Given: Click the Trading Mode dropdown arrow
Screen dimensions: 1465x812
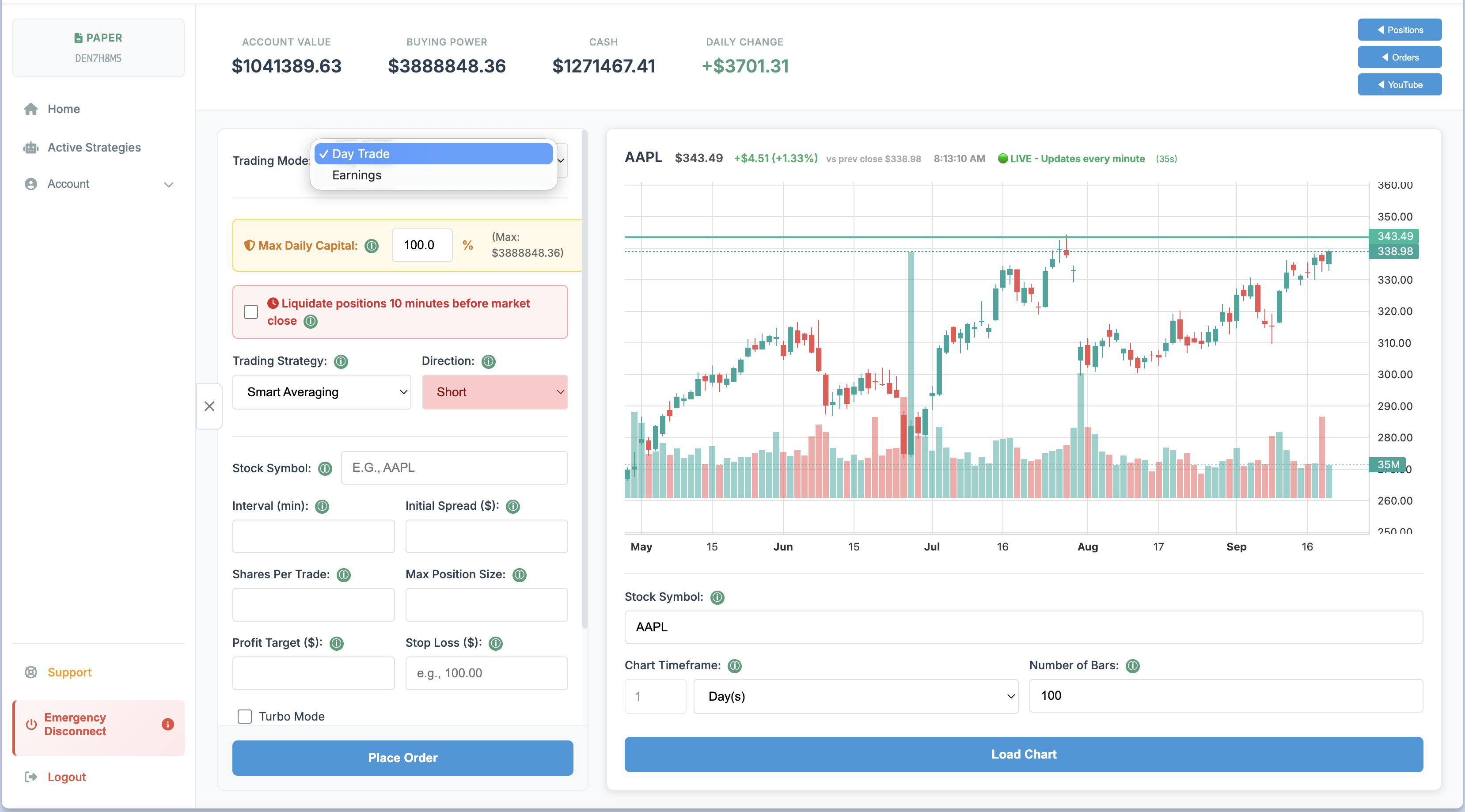Looking at the screenshot, I should (x=561, y=160).
